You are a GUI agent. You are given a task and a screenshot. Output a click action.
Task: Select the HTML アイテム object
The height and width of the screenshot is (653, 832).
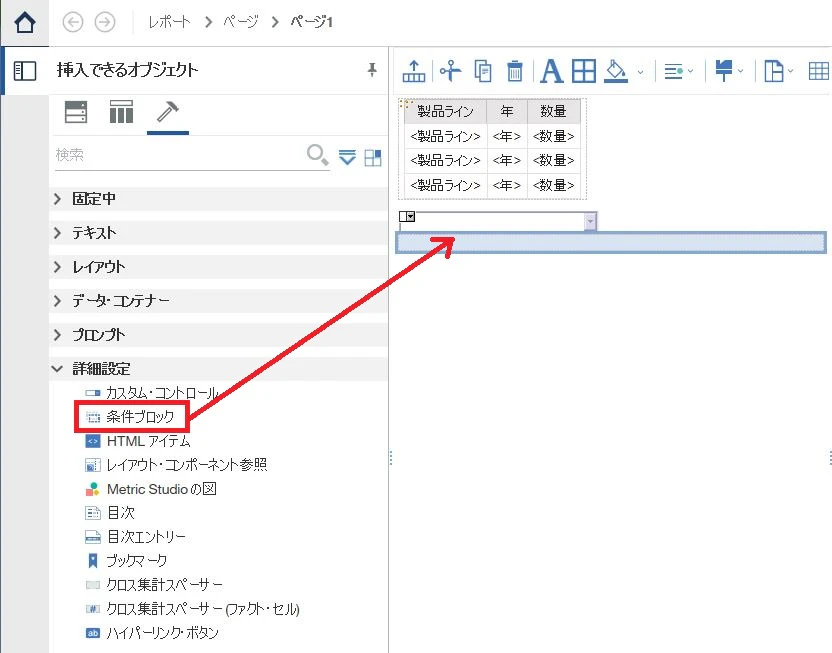137,441
